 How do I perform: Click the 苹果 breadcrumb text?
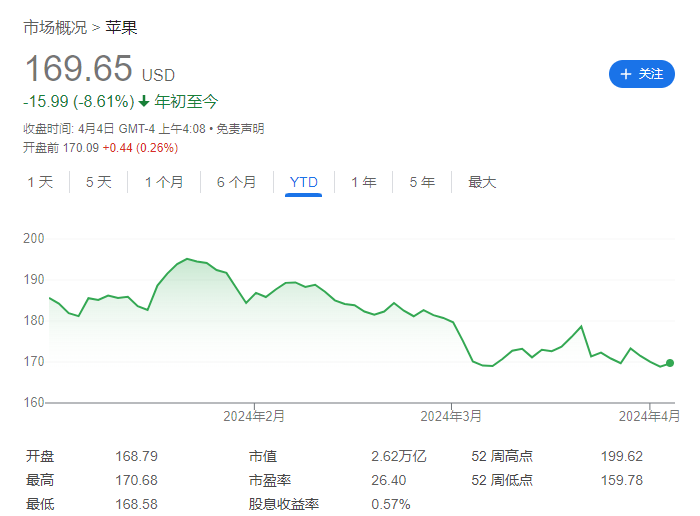click(x=121, y=28)
